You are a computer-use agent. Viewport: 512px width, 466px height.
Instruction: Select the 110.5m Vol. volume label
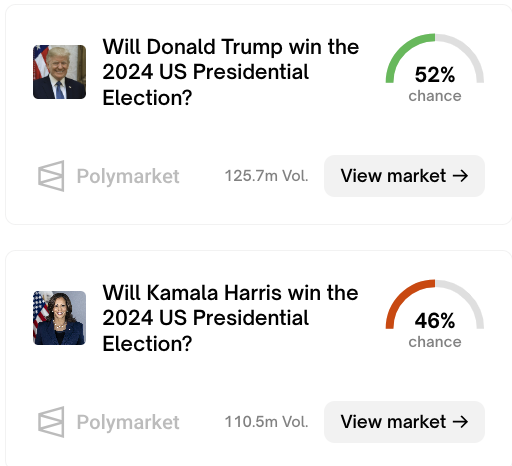tap(266, 422)
